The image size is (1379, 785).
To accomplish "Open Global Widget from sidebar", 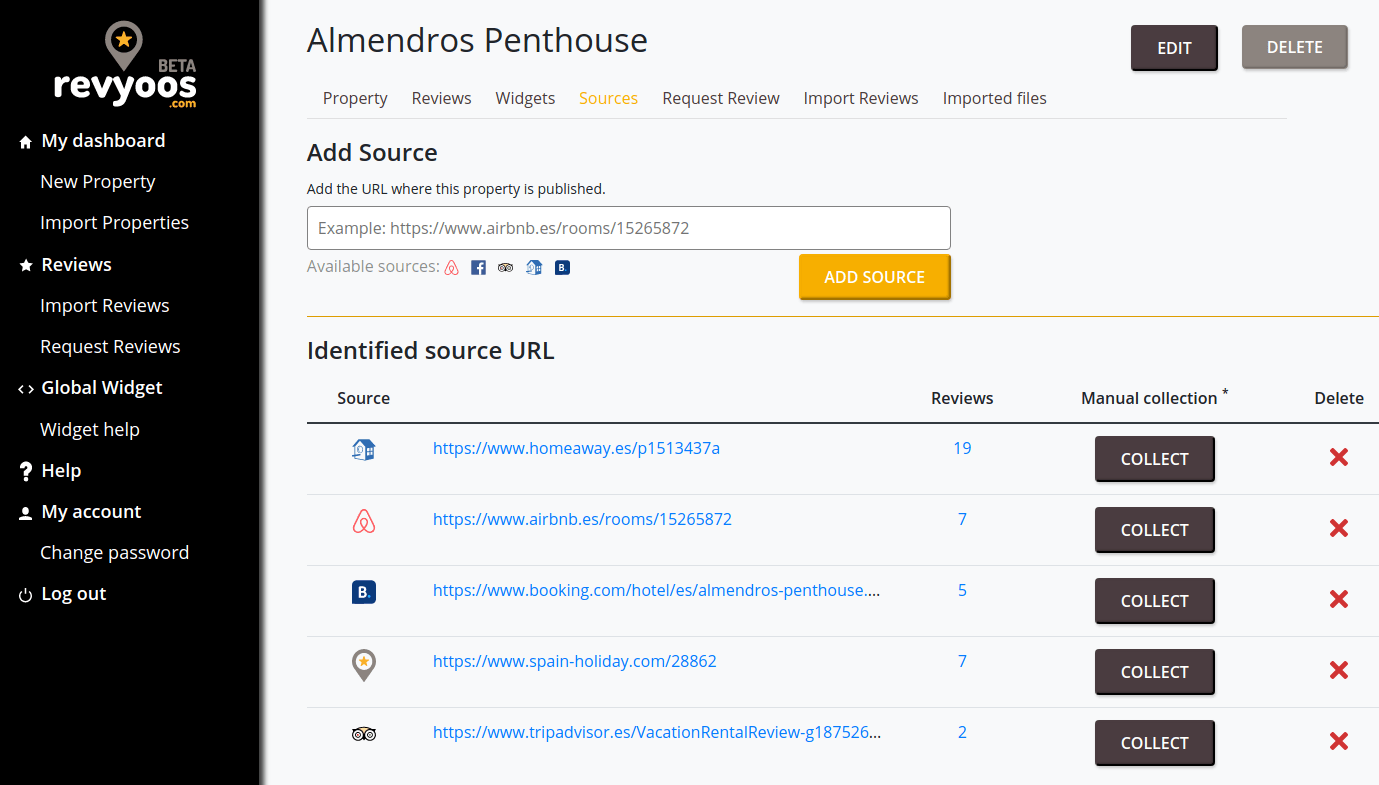I will [x=101, y=388].
